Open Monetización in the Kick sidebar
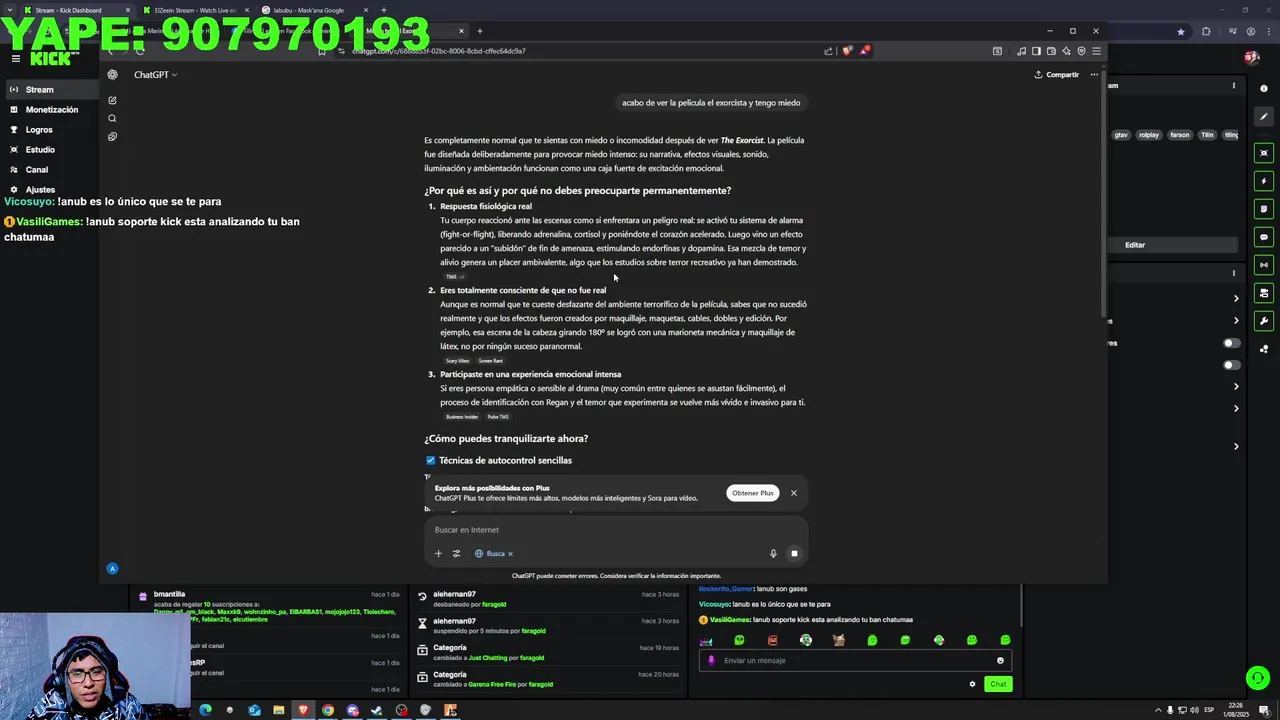Image resolution: width=1280 pixels, height=720 pixels. pyautogui.click(x=50, y=109)
